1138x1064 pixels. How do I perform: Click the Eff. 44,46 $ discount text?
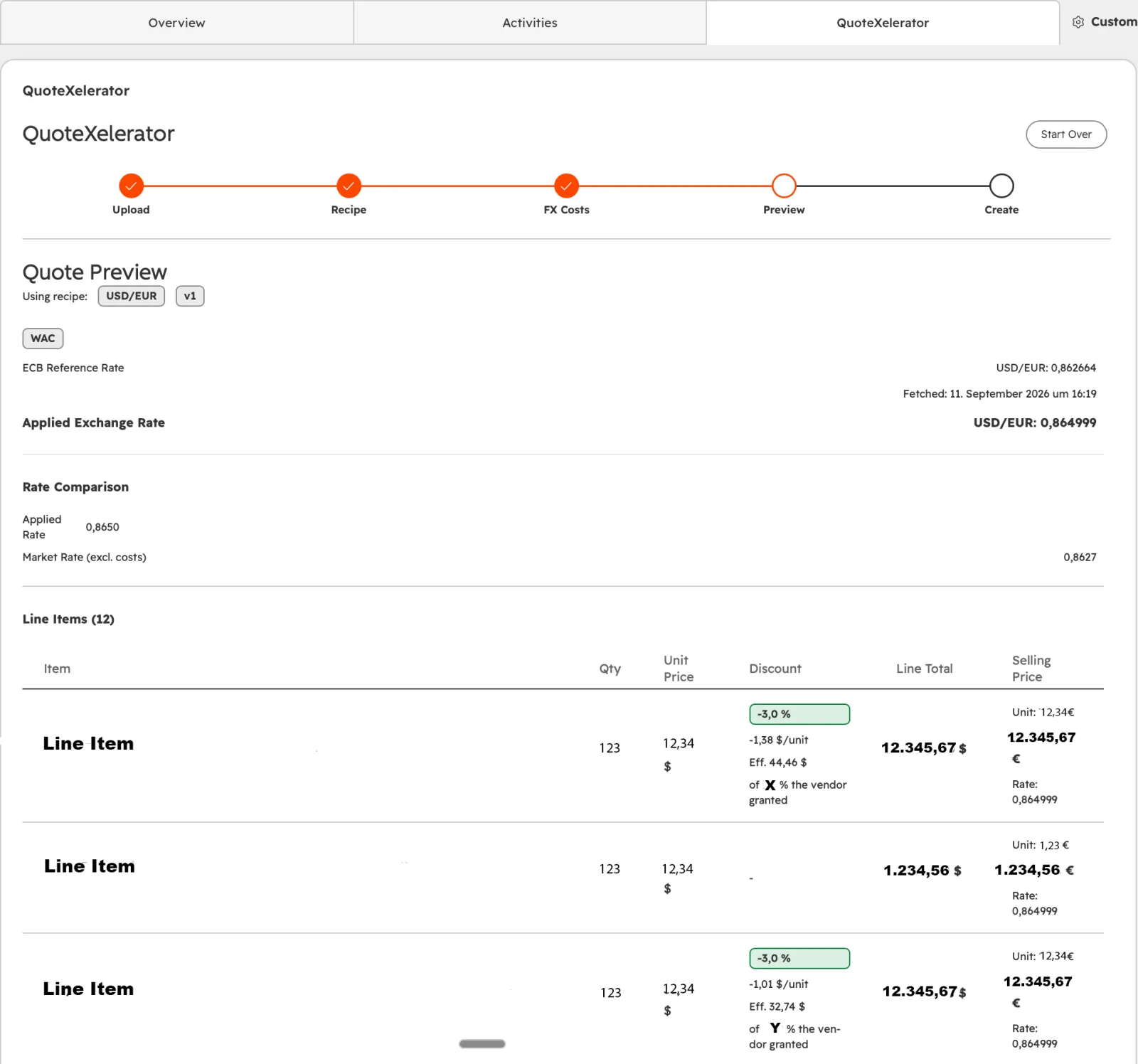(777, 762)
